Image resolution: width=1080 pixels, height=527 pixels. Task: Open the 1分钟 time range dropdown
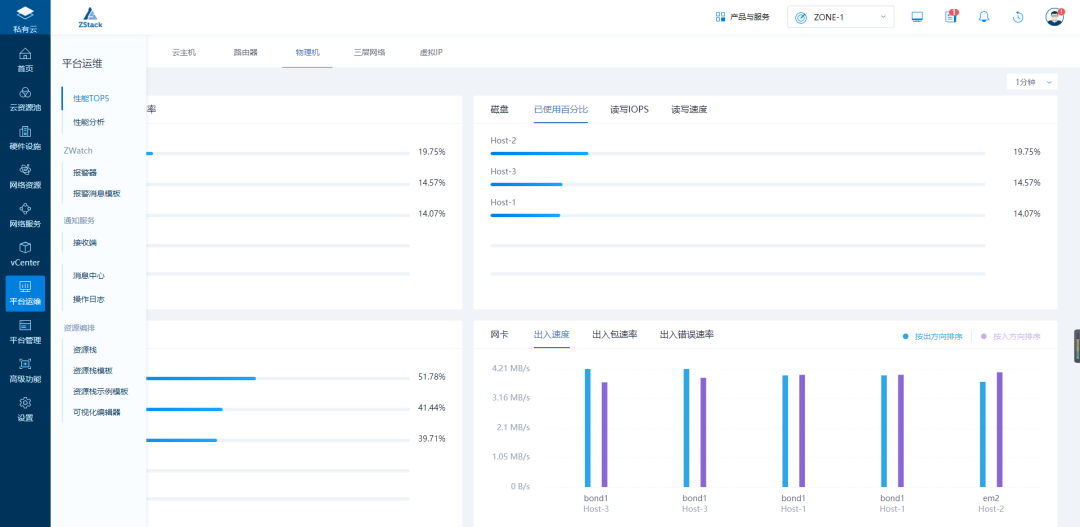tap(1031, 82)
